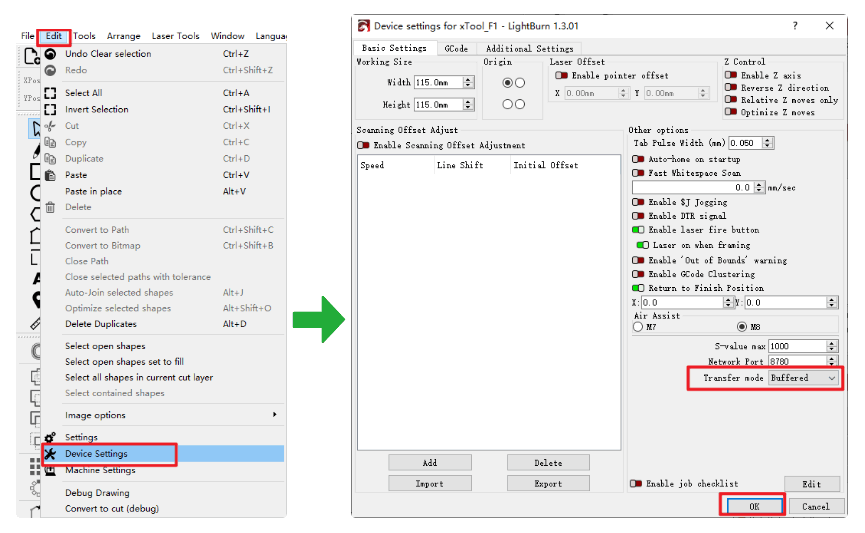Click the Invert Selection icon
Viewport: 865px width, 533px height.
[50, 109]
